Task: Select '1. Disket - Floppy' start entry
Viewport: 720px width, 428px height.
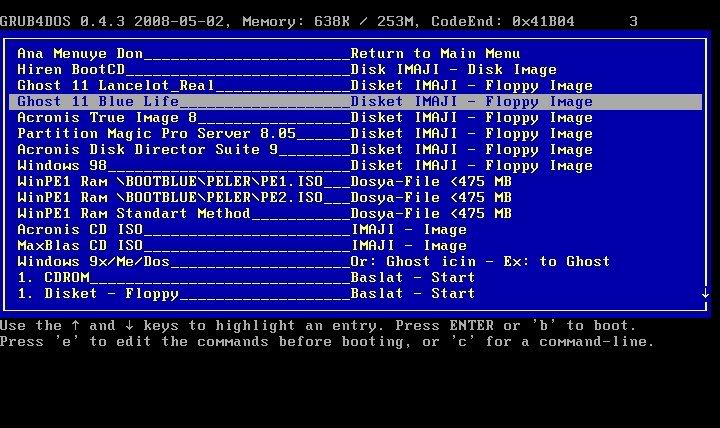Action: point(355,294)
